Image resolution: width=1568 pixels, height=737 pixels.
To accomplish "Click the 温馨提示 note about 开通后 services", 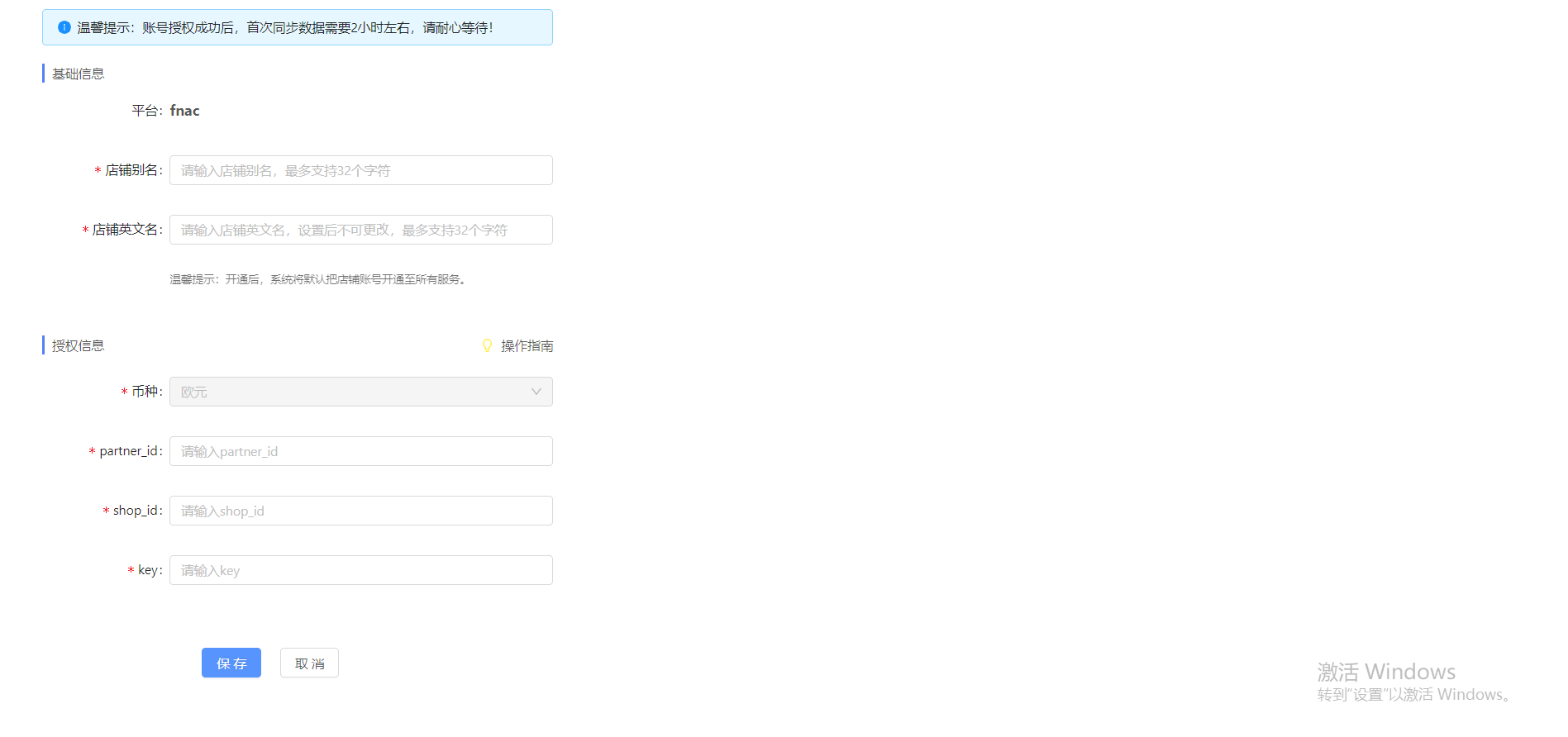I will (319, 279).
